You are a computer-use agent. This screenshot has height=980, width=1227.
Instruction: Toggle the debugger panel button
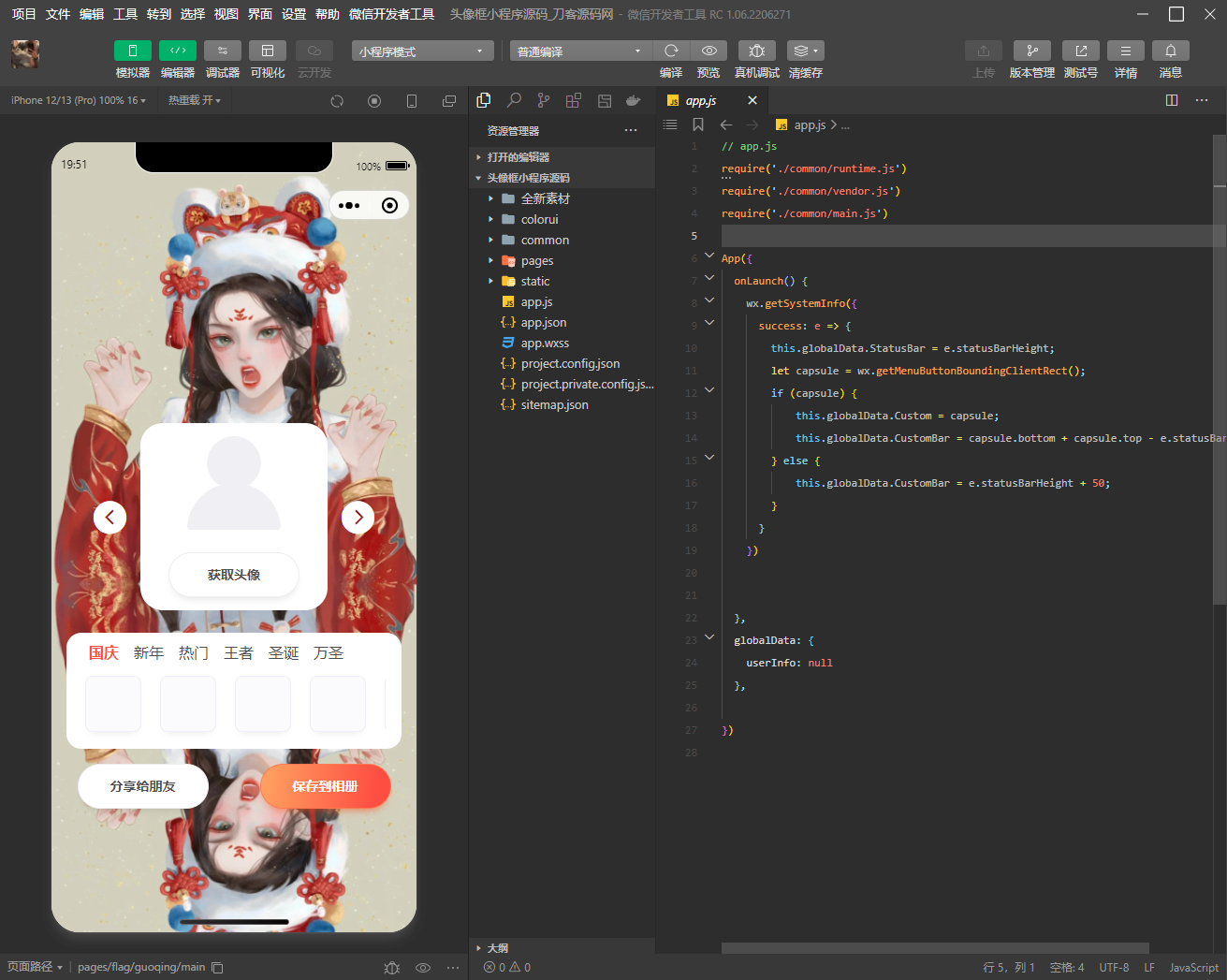click(x=223, y=51)
